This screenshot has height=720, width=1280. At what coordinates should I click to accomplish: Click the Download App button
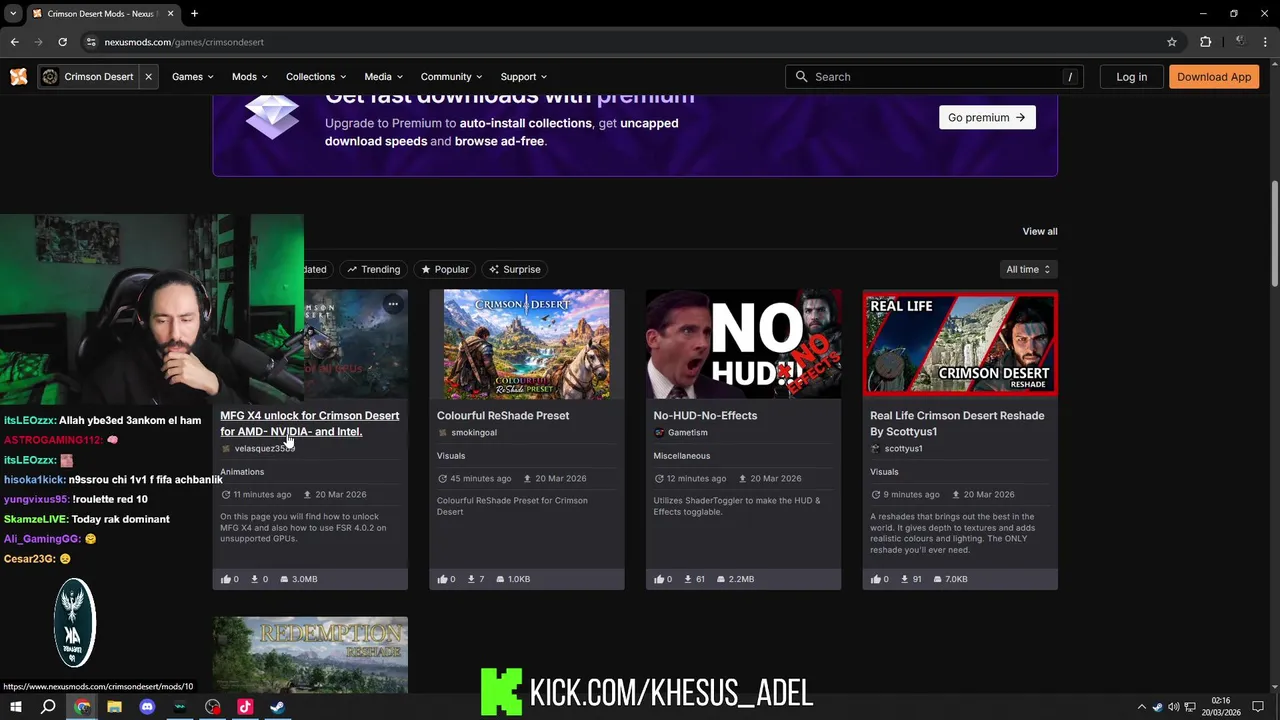click(1214, 77)
